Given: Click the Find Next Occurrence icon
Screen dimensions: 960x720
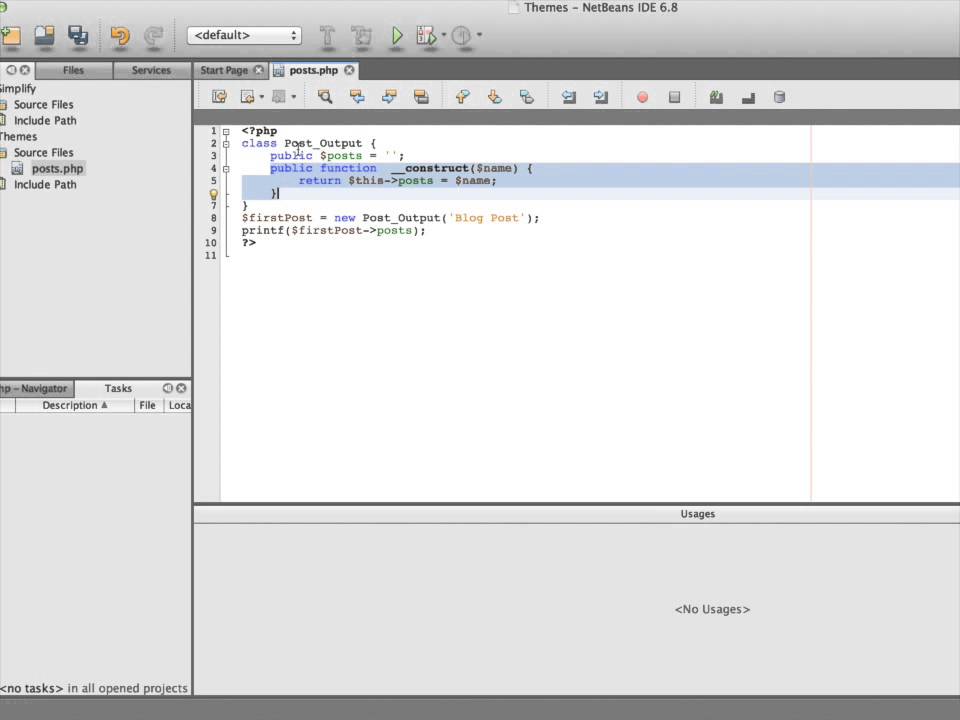Looking at the screenshot, I should [x=389, y=97].
